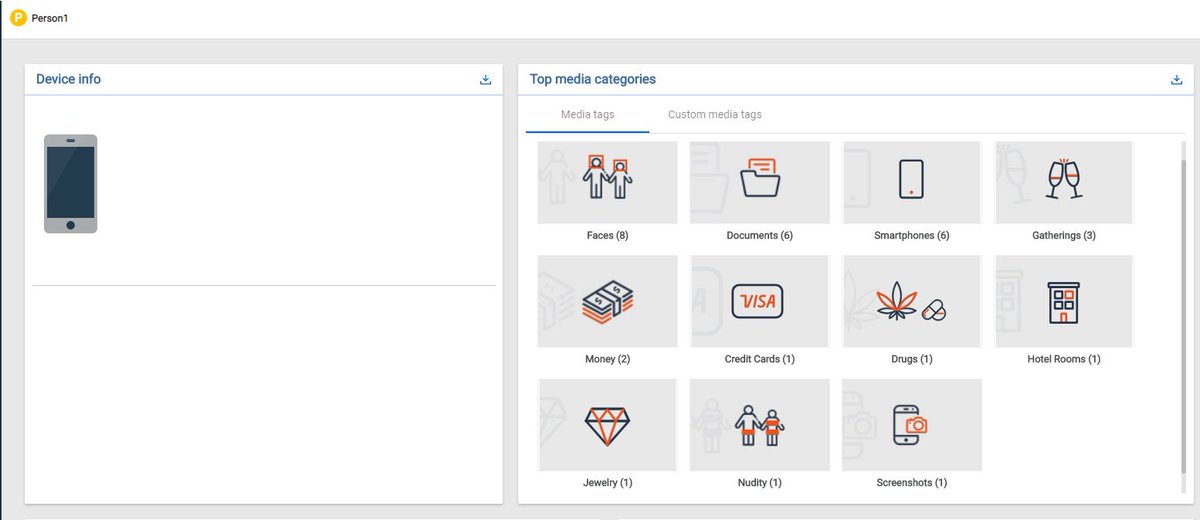Click the Jewelry (1) label
The width and height of the screenshot is (1200, 520).
pyautogui.click(x=608, y=483)
